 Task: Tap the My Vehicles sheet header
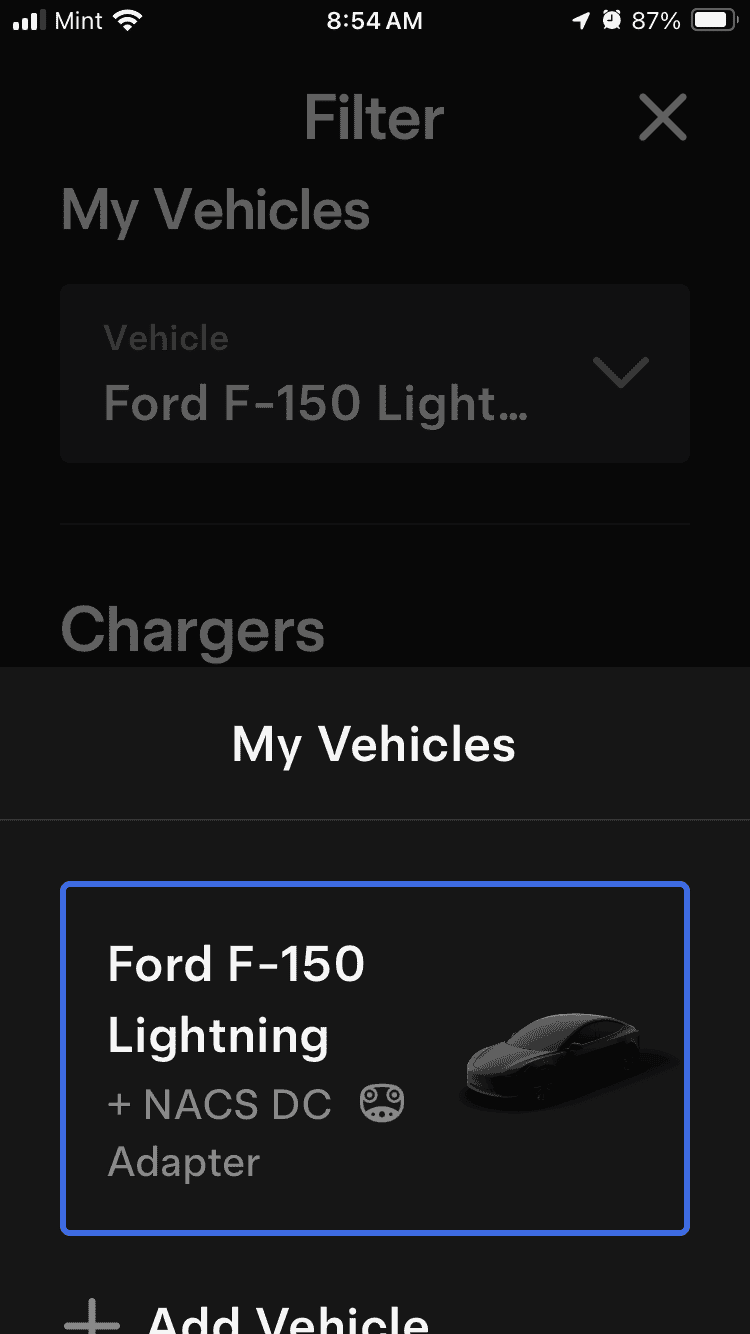click(x=373, y=743)
